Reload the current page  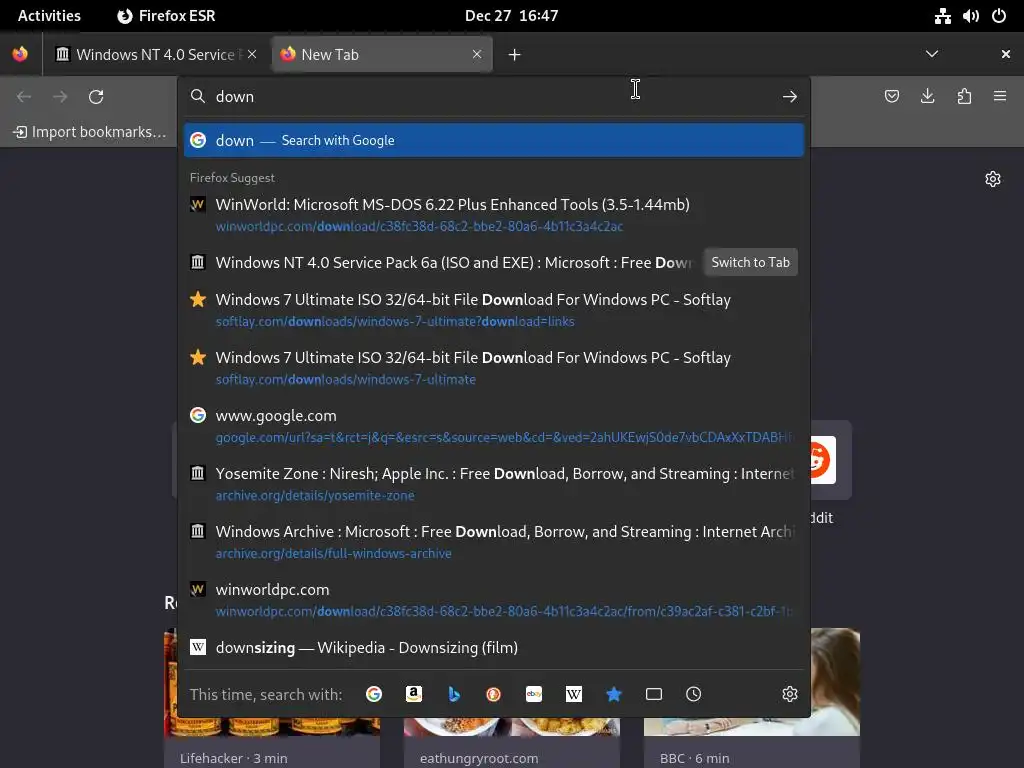click(x=96, y=97)
